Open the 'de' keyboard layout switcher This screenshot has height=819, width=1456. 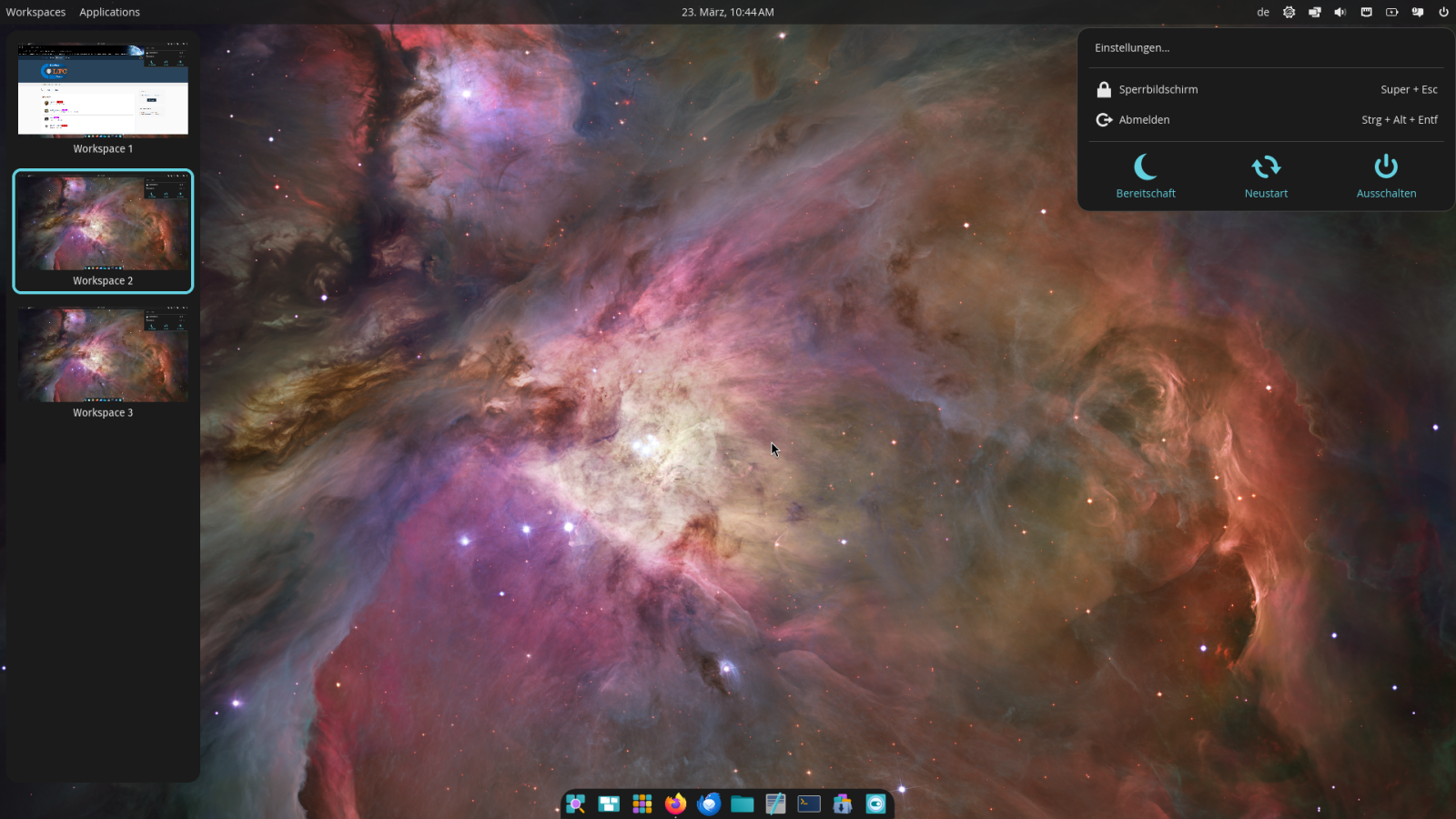1263,12
